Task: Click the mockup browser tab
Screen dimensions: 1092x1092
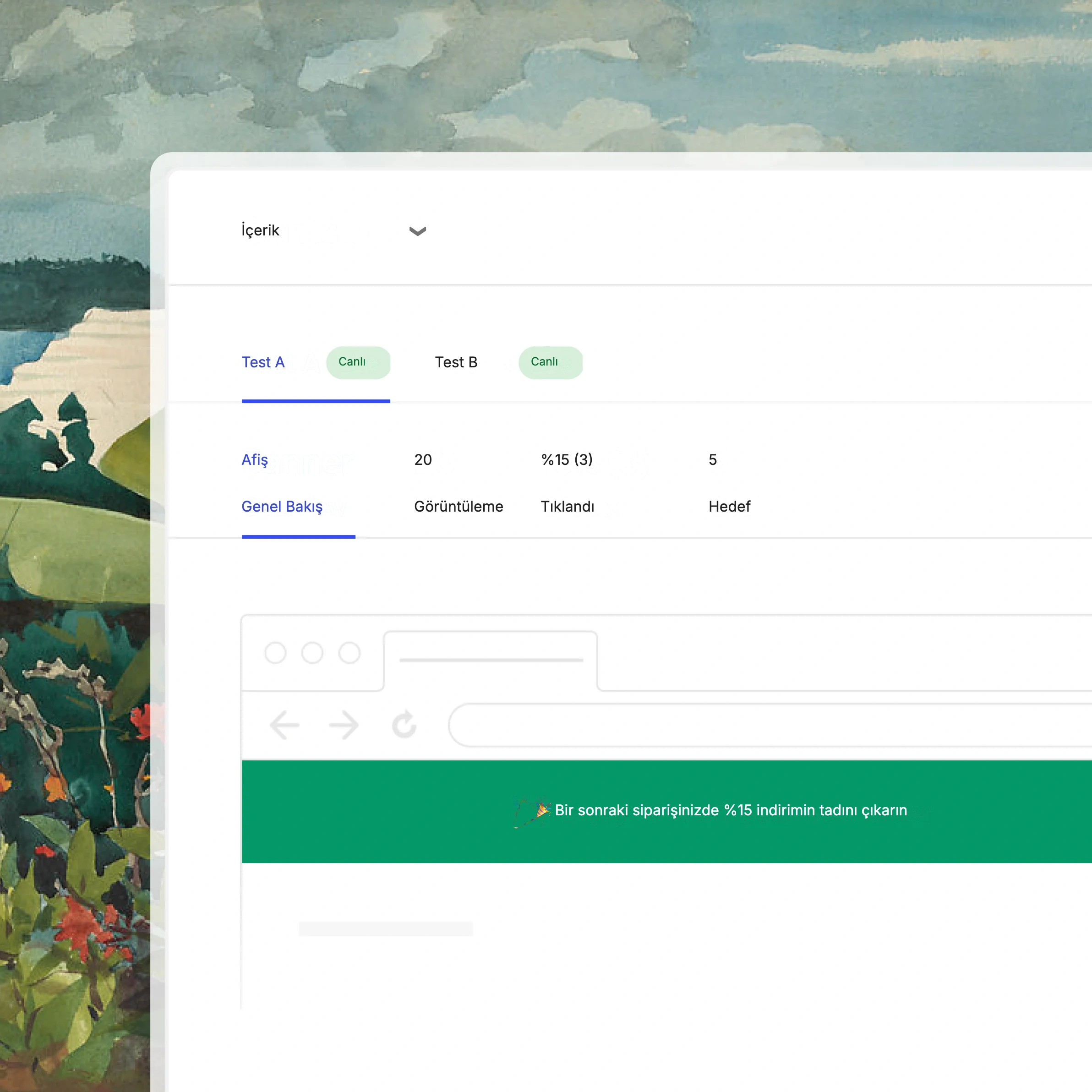Action: (491, 660)
